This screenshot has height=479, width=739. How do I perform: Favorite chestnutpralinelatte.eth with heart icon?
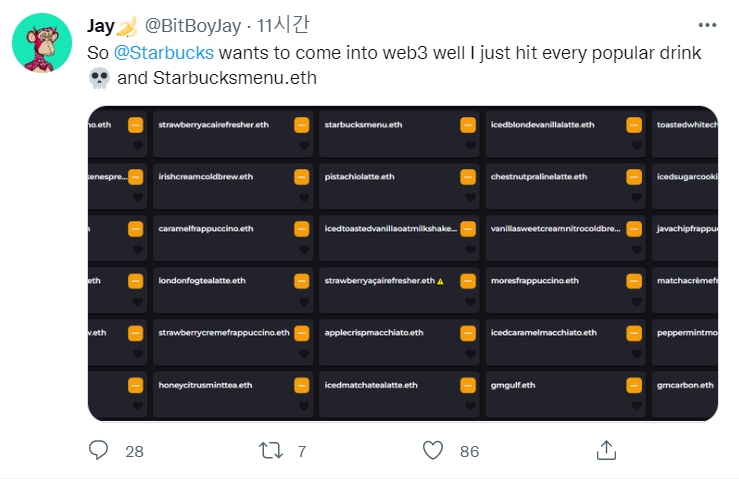coord(633,198)
